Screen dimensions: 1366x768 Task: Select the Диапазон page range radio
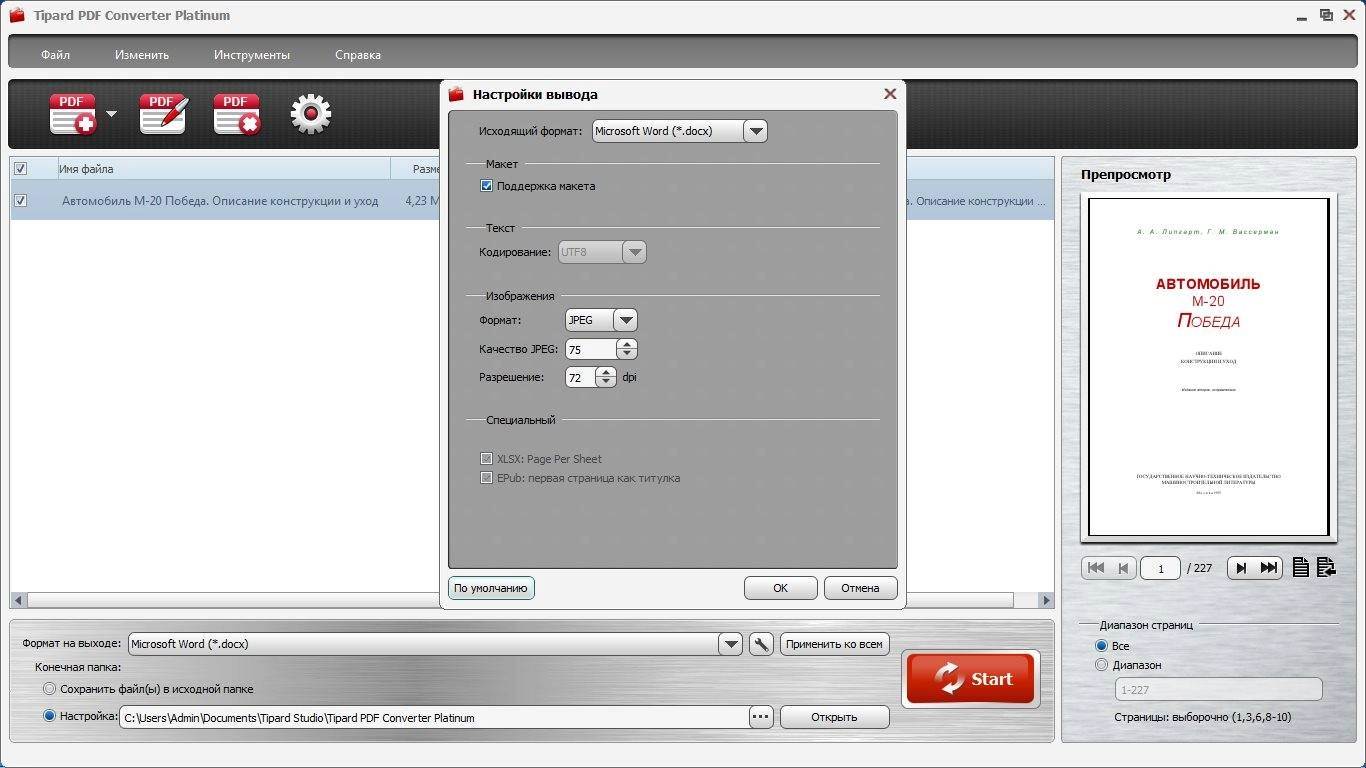coord(1102,665)
